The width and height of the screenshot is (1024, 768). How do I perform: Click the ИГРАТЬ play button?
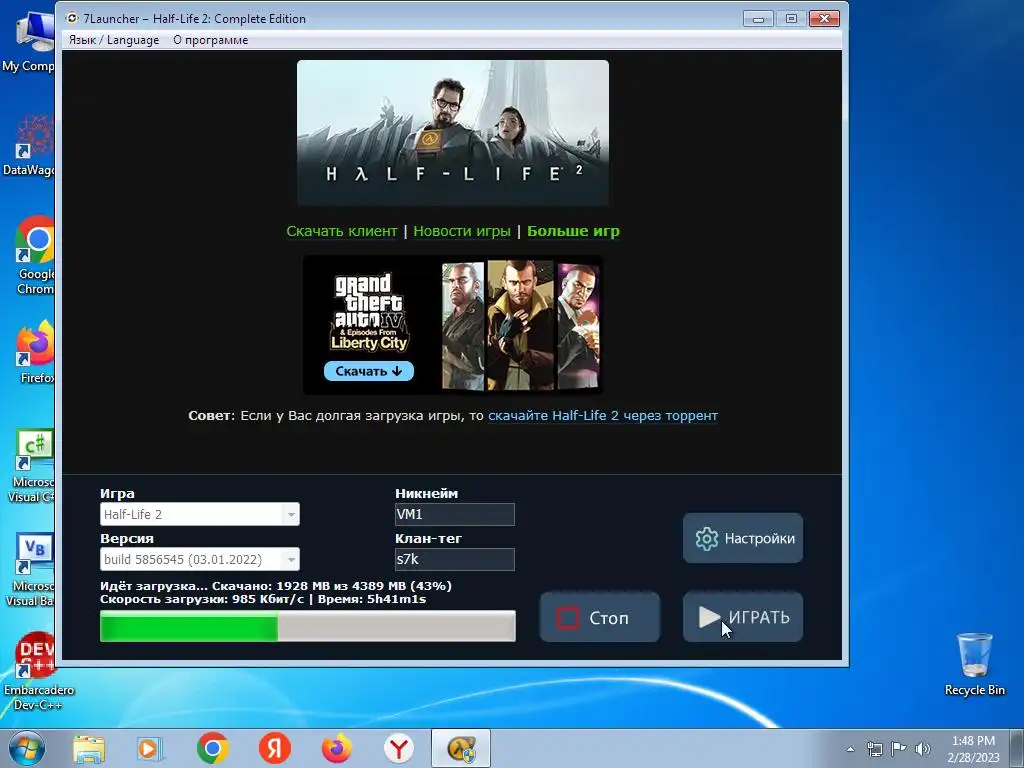pos(743,617)
